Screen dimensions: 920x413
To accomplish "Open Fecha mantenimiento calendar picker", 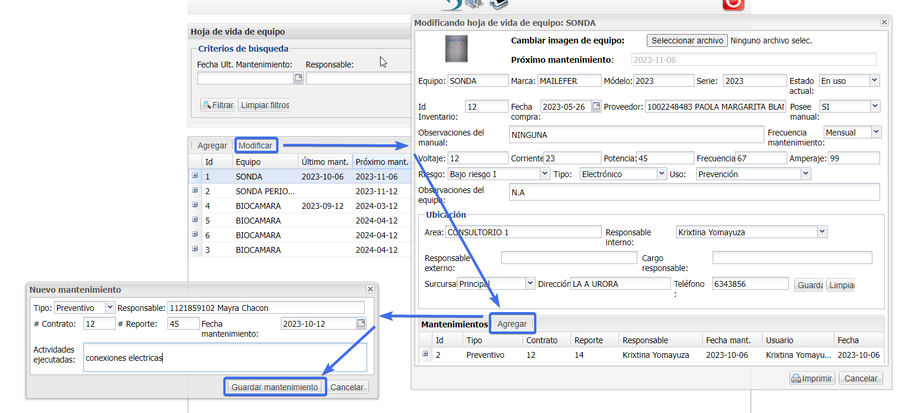I will click(x=362, y=324).
